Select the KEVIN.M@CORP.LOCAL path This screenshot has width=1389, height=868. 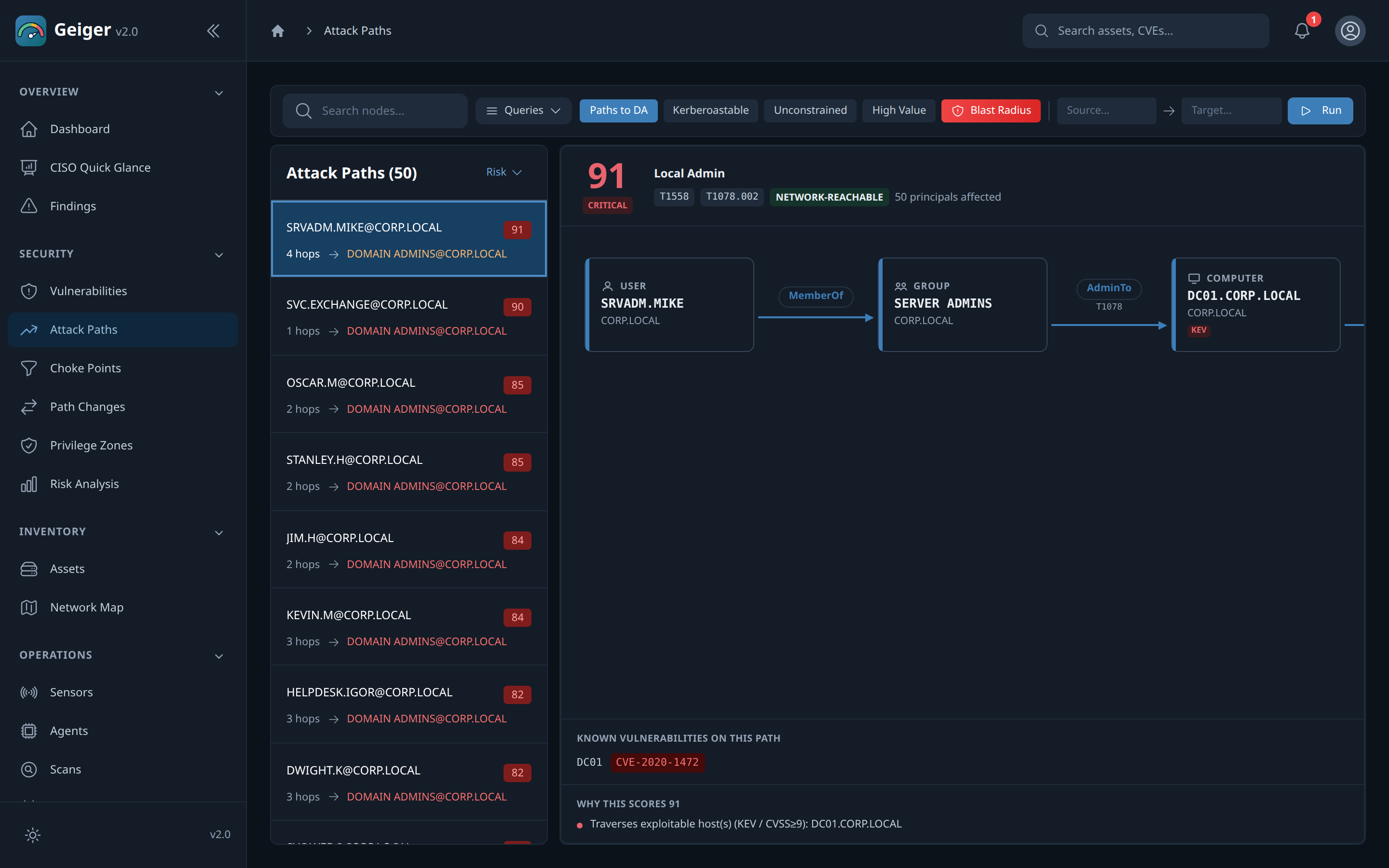409,627
